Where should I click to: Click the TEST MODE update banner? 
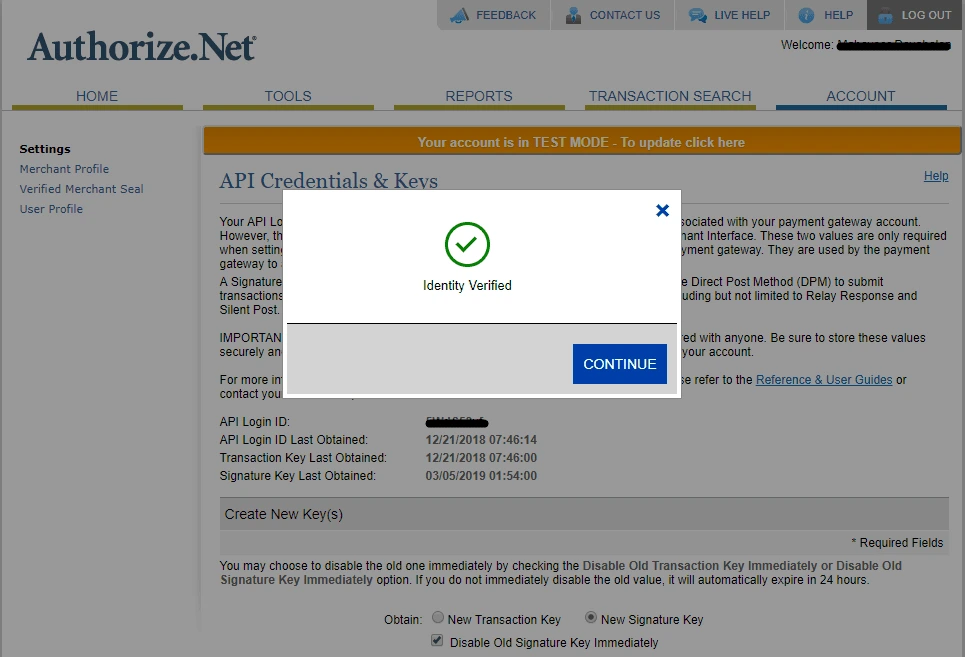582,141
